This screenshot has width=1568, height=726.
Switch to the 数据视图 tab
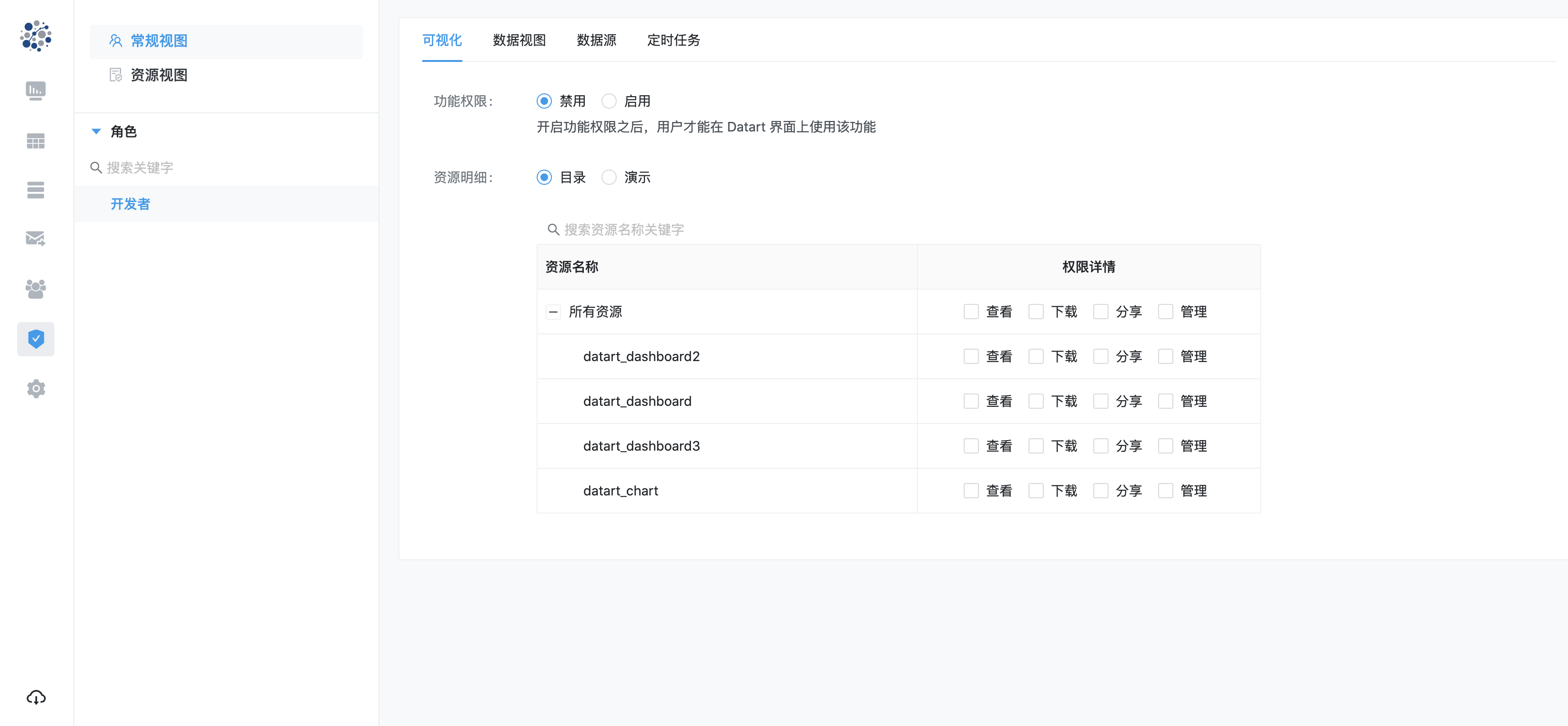click(519, 40)
